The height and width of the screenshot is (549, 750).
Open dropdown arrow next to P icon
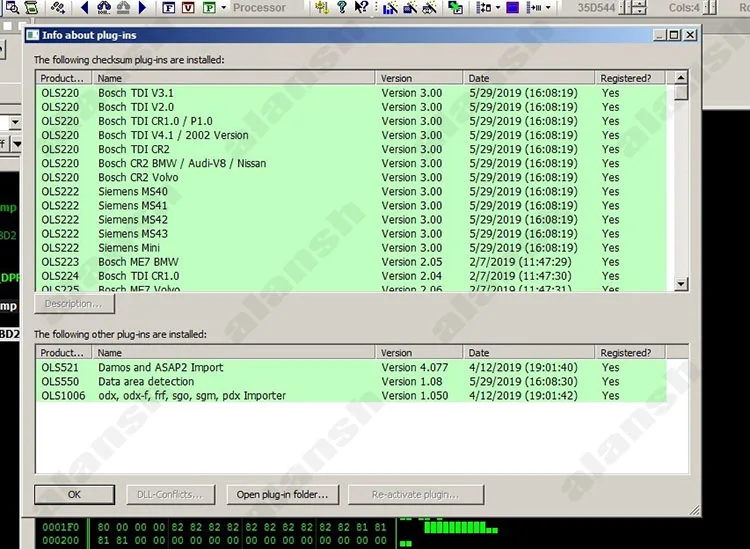coord(223,8)
